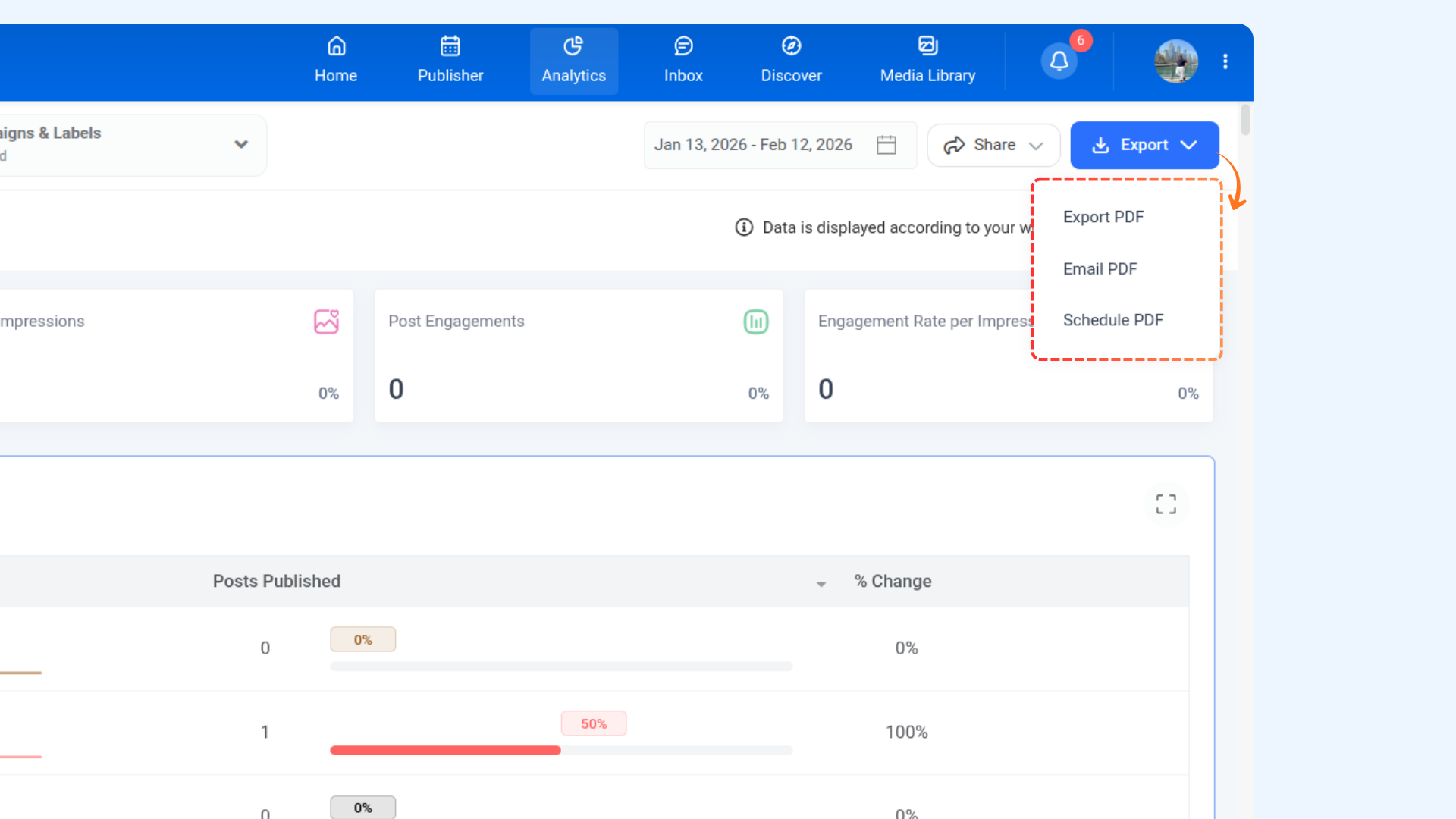The height and width of the screenshot is (819, 1456).
Task: Select Export PDF menu option
Action: pos(1103,217)
